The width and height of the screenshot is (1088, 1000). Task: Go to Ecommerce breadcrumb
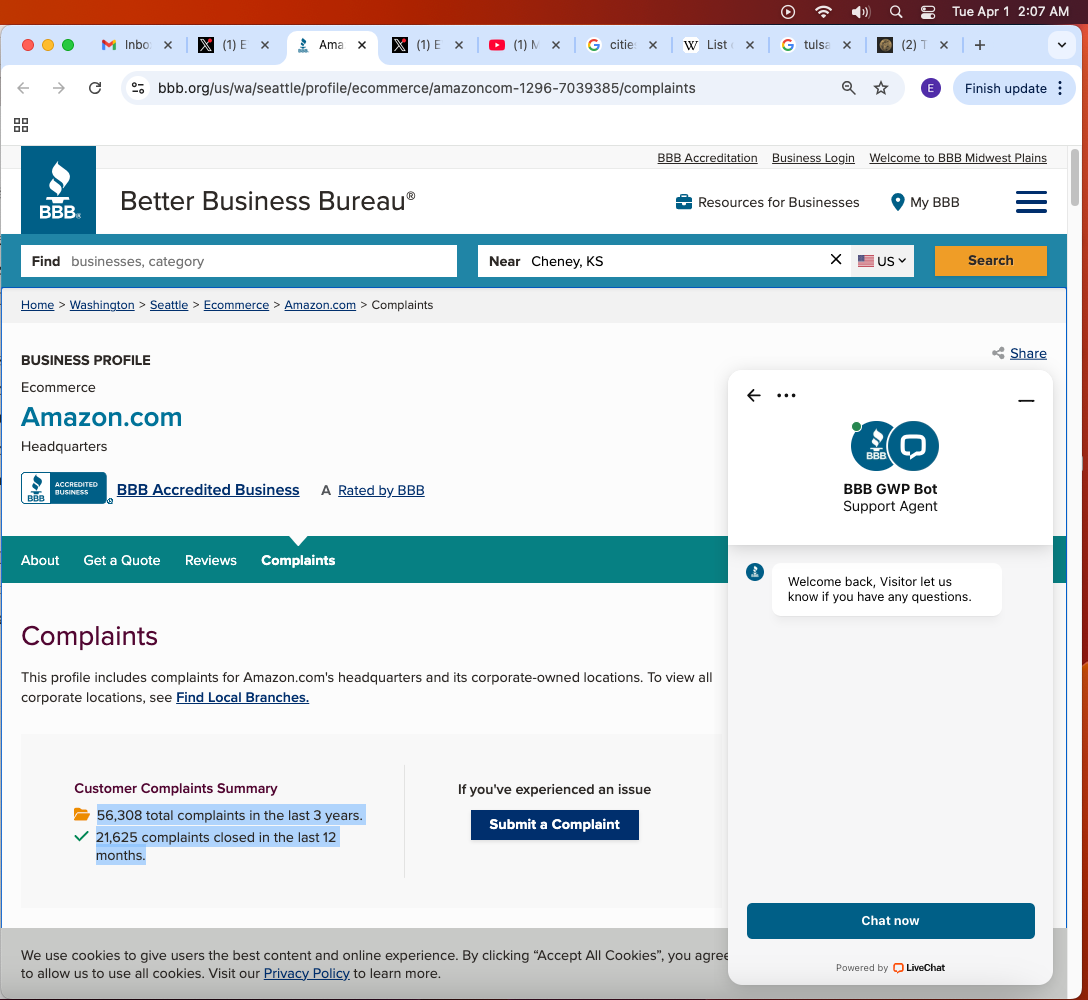[236, 305]
